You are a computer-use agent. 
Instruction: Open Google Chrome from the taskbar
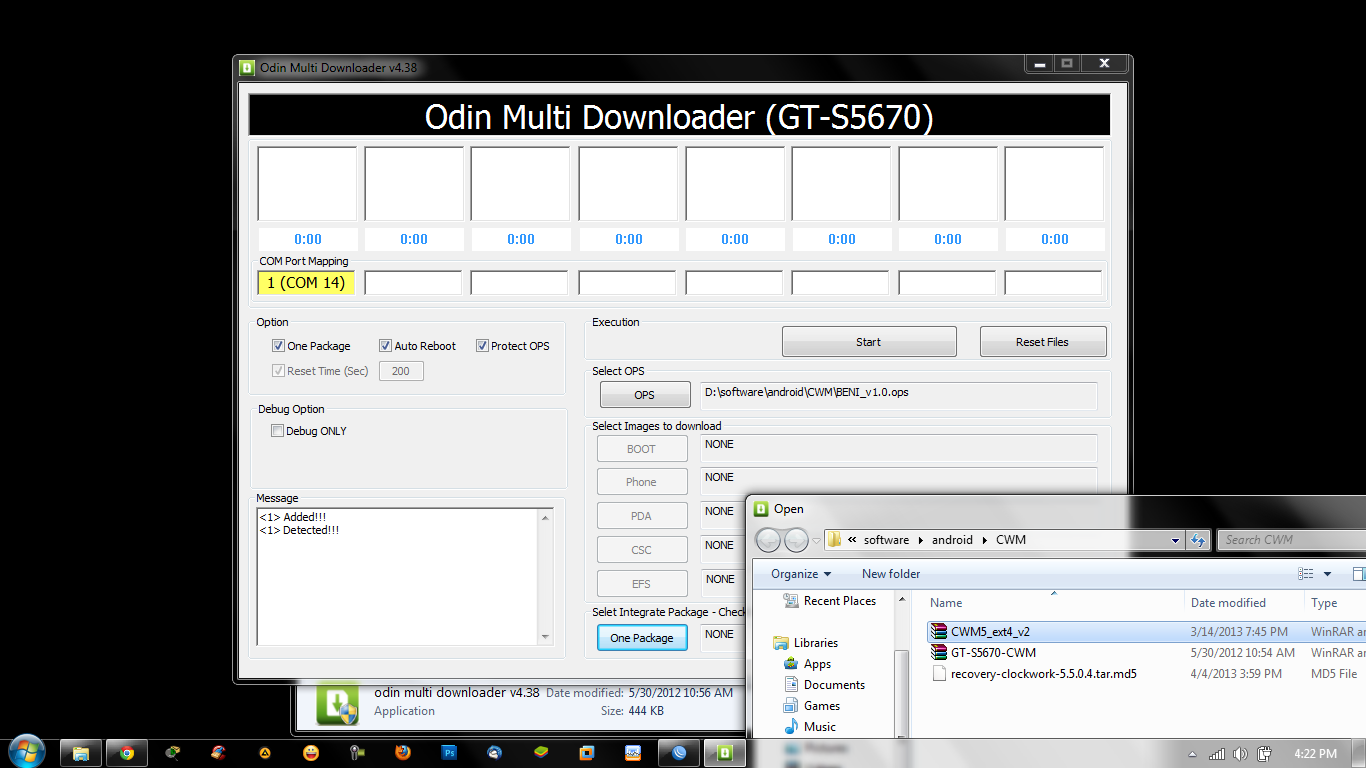pos(127,753)
